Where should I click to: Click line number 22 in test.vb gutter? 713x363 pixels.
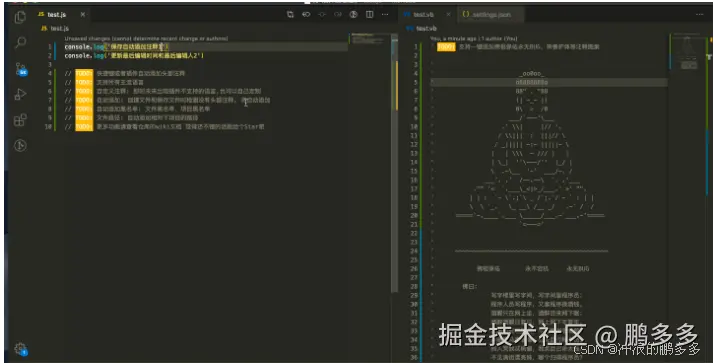pyautogui.click(x=414, y=233)
